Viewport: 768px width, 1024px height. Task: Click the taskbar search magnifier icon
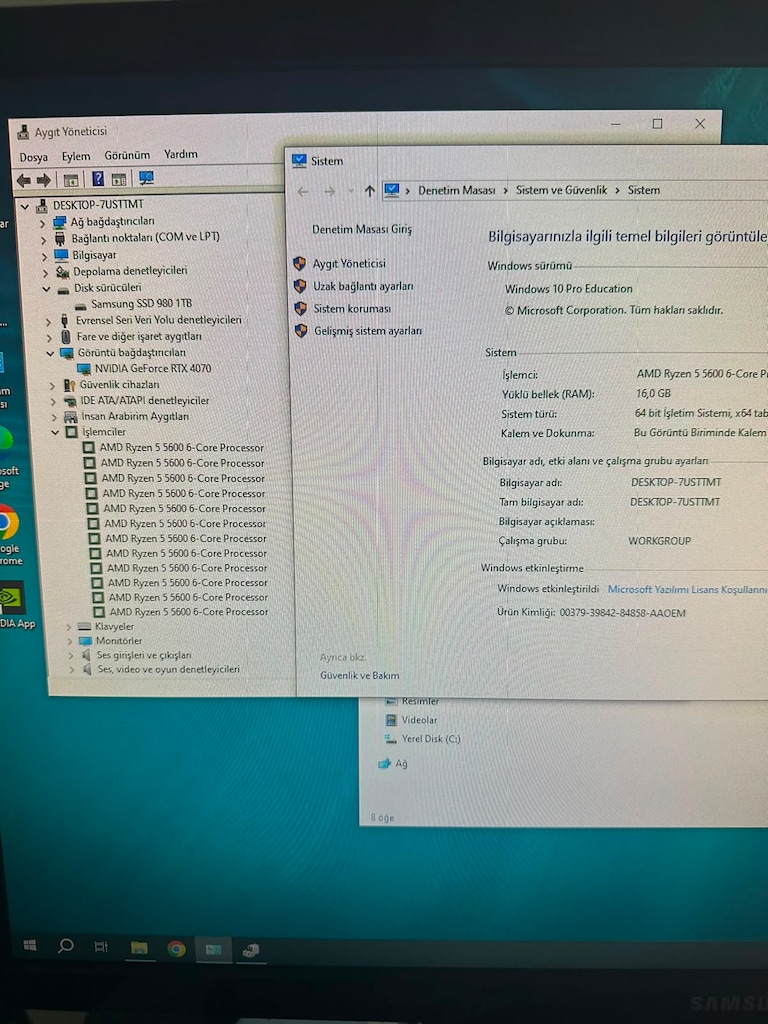pyautogui.click(x=65, y=946)
